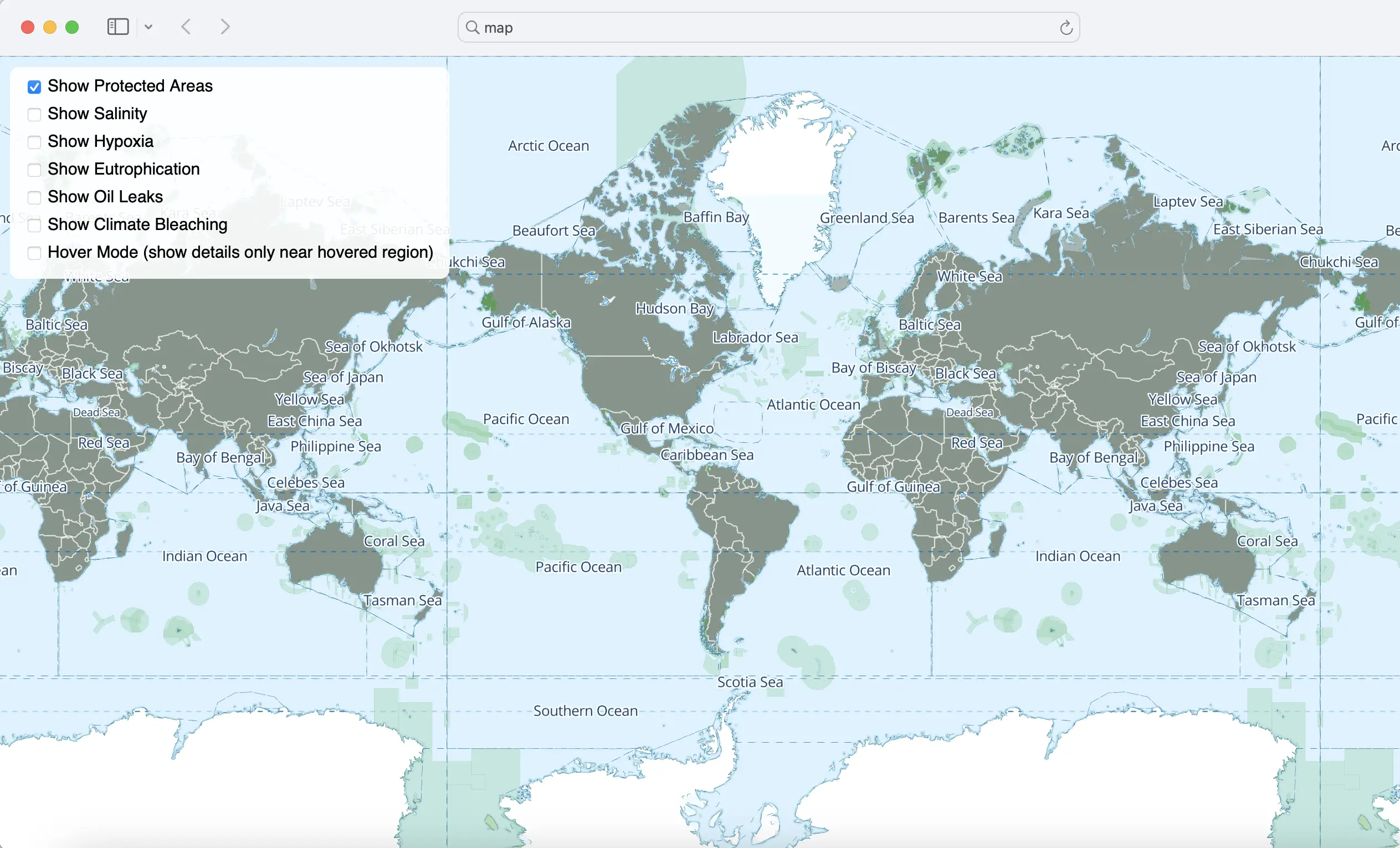This screenshot has height=848, width=1400.
Task: Uncheck Show Protected Areas checkbox
Action: (34, 86)
